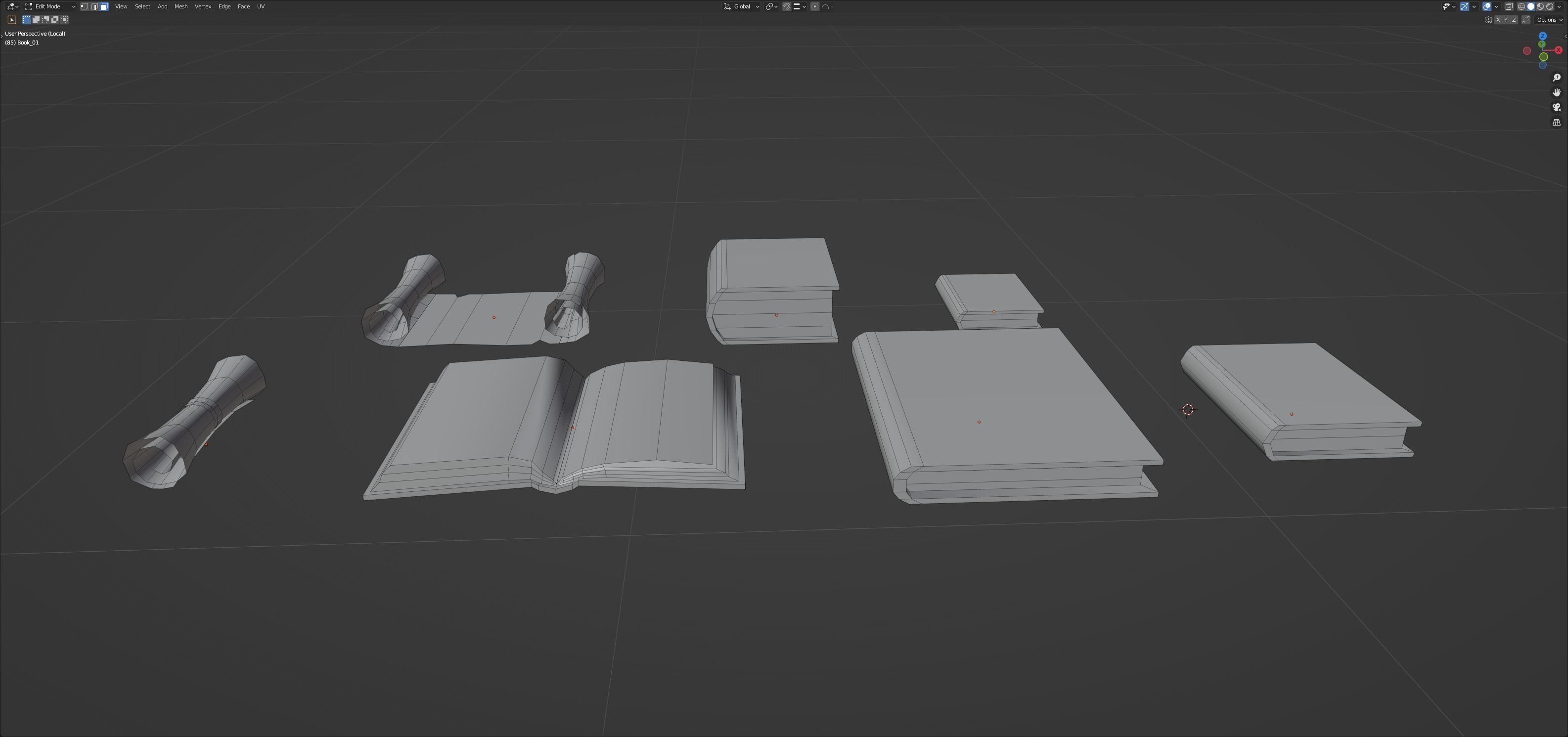Open the gizmo options dropdown
Viewport: 1568px width, 737px height.
(1474, 6)
